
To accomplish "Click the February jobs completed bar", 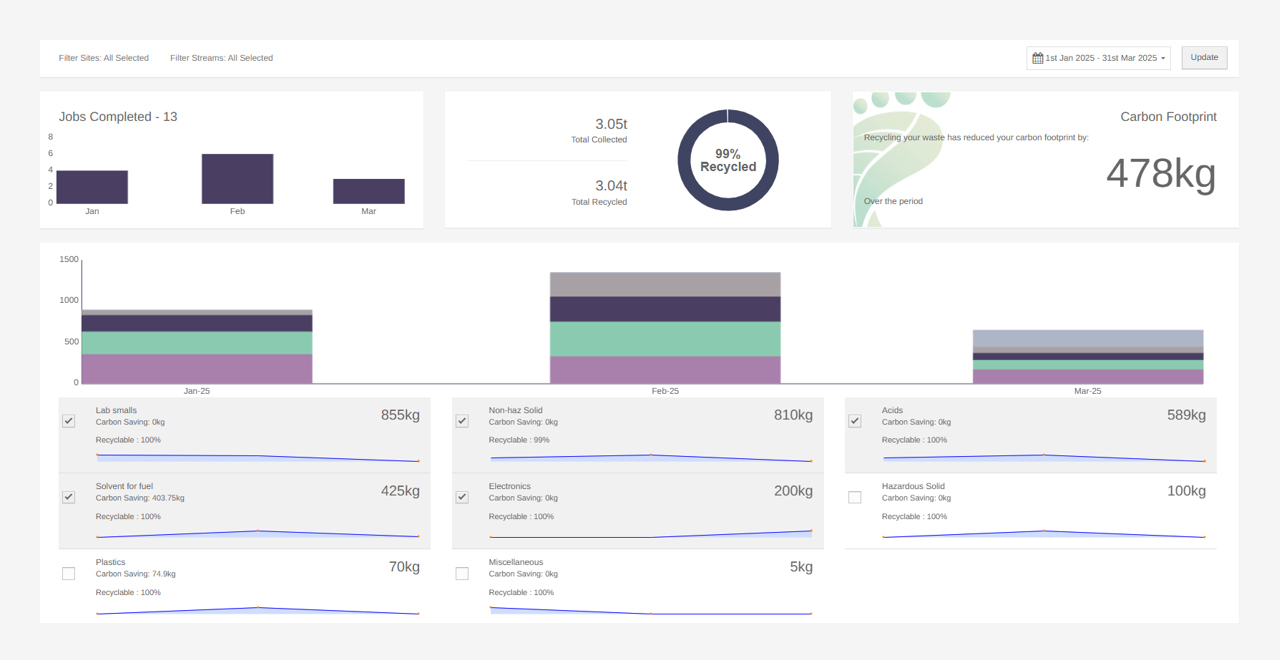I will pos(237,179).
